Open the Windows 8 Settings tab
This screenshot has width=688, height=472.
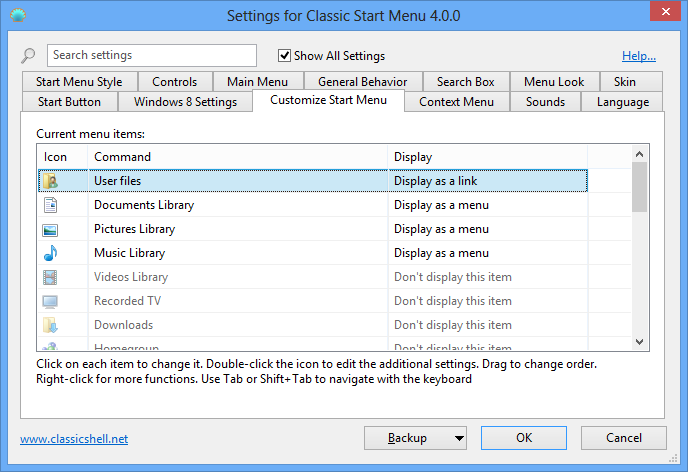tap(186, 102)
